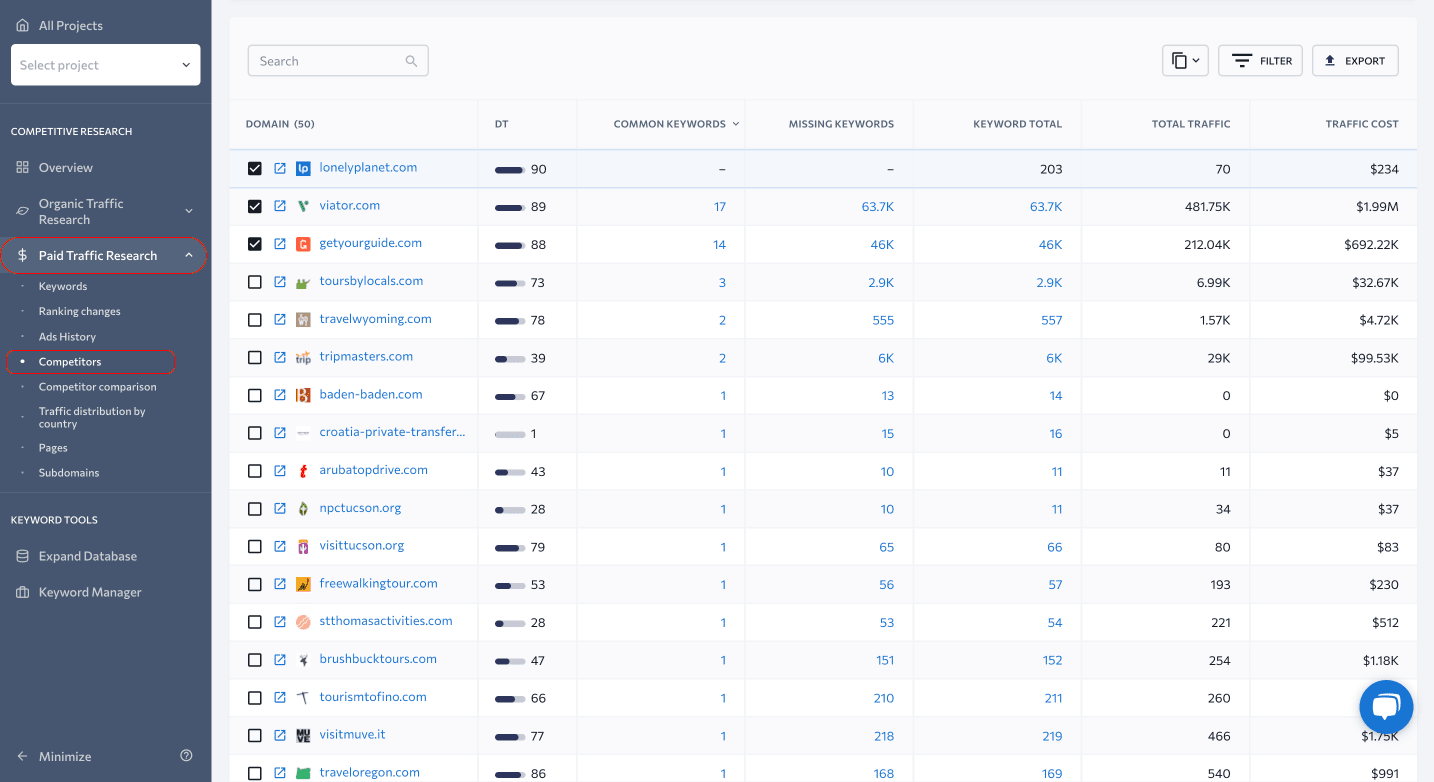
Task: Click the search magnifier icon
Action: (x=411, y=61)
